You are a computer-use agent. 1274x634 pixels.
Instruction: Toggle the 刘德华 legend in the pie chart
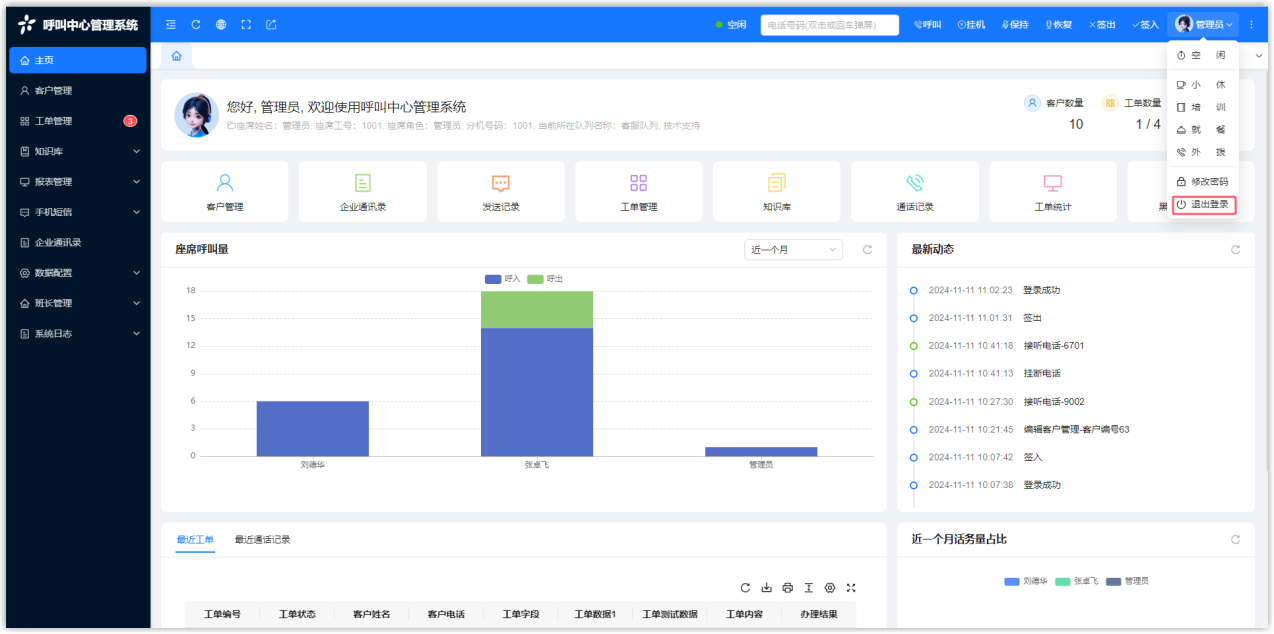[x=1025, y=581]
